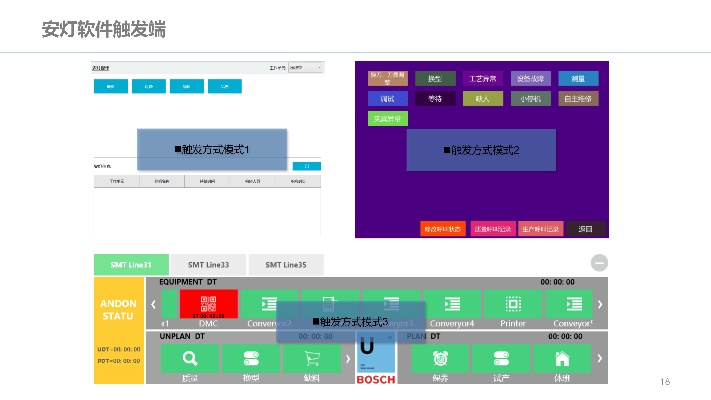Open the workstation dropdown at top right of mode 1
The image size is (711, 400).
[x=306, y=68]
